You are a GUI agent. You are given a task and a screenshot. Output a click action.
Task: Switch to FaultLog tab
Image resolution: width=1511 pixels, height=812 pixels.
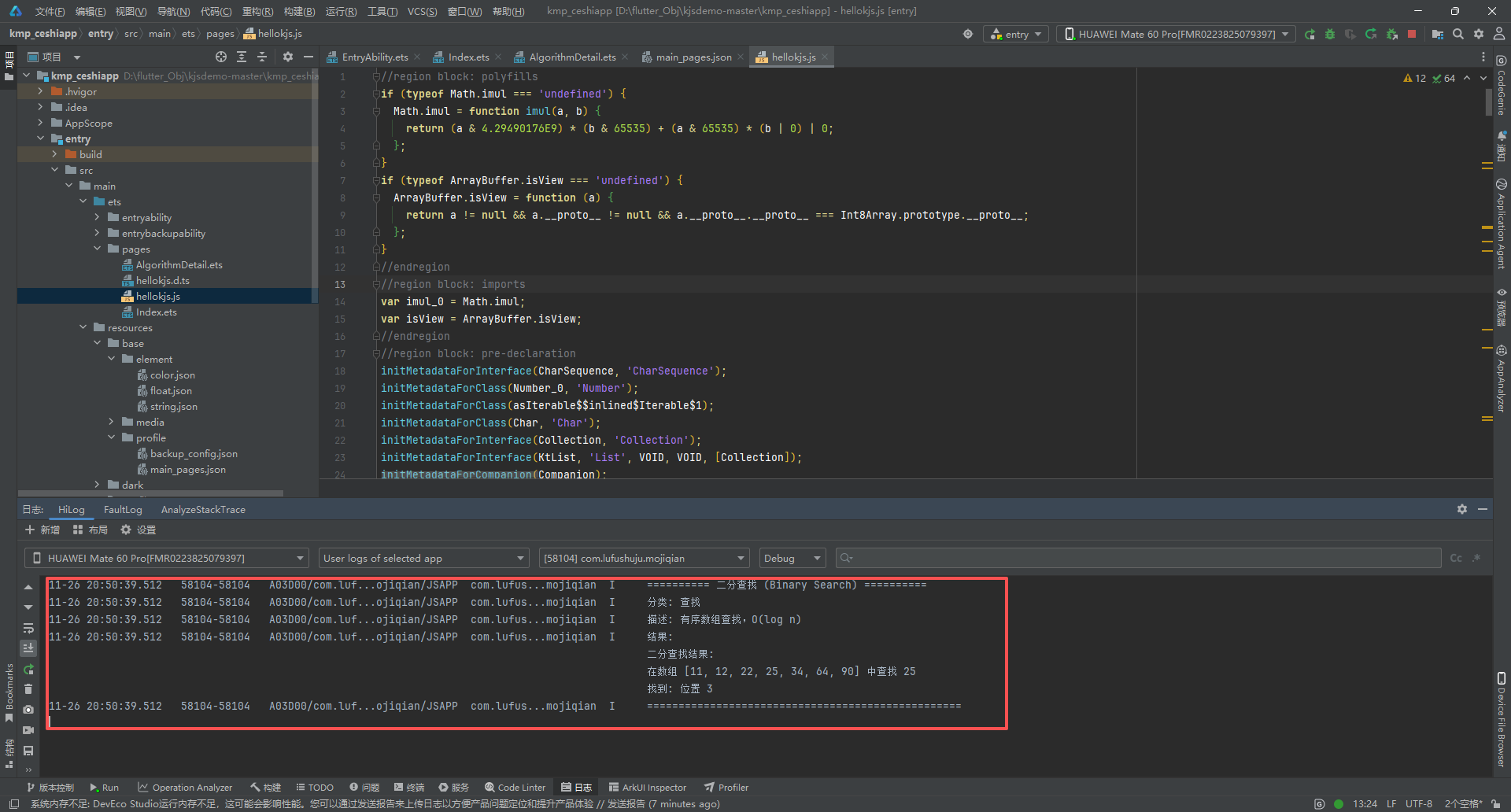pyautogui.click(x=123, y=509)
